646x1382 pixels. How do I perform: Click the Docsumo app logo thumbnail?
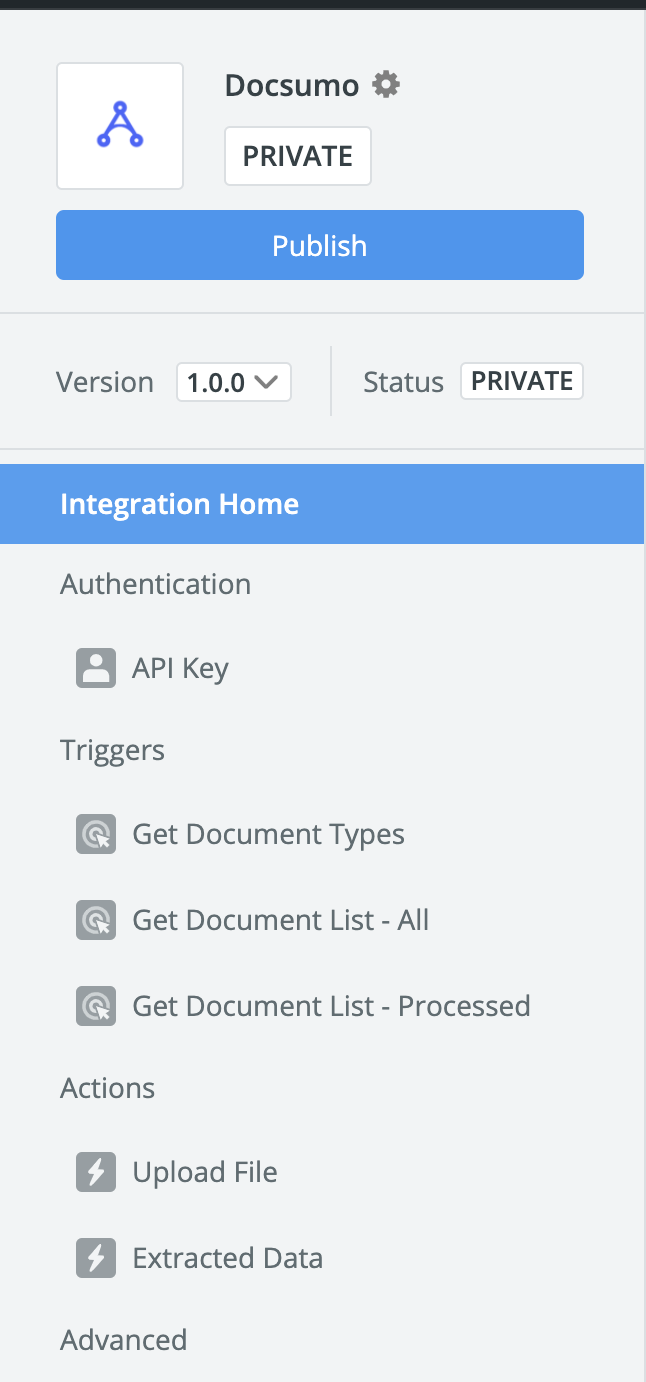(120, 126)
